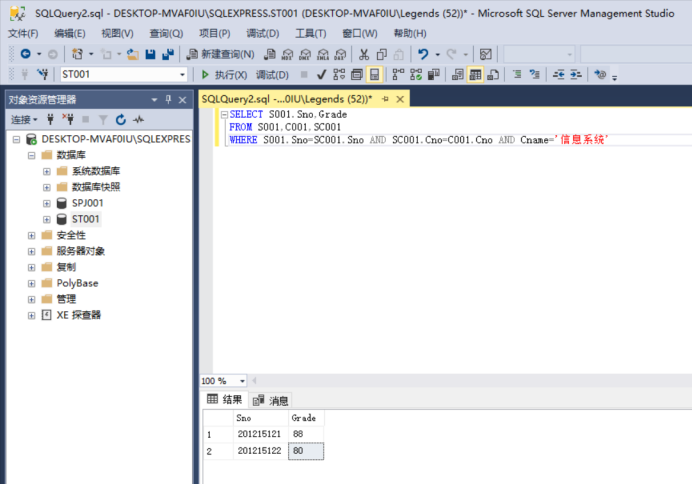692x484 pixels.
Task: Expand the SPJ001 database node
Action: tap(47, 203)
